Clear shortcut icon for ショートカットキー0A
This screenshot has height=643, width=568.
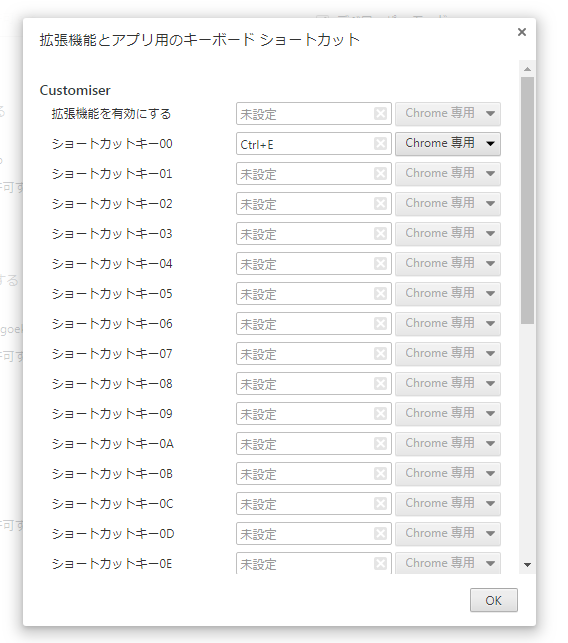pyautogui.click(x=380, y=443)
